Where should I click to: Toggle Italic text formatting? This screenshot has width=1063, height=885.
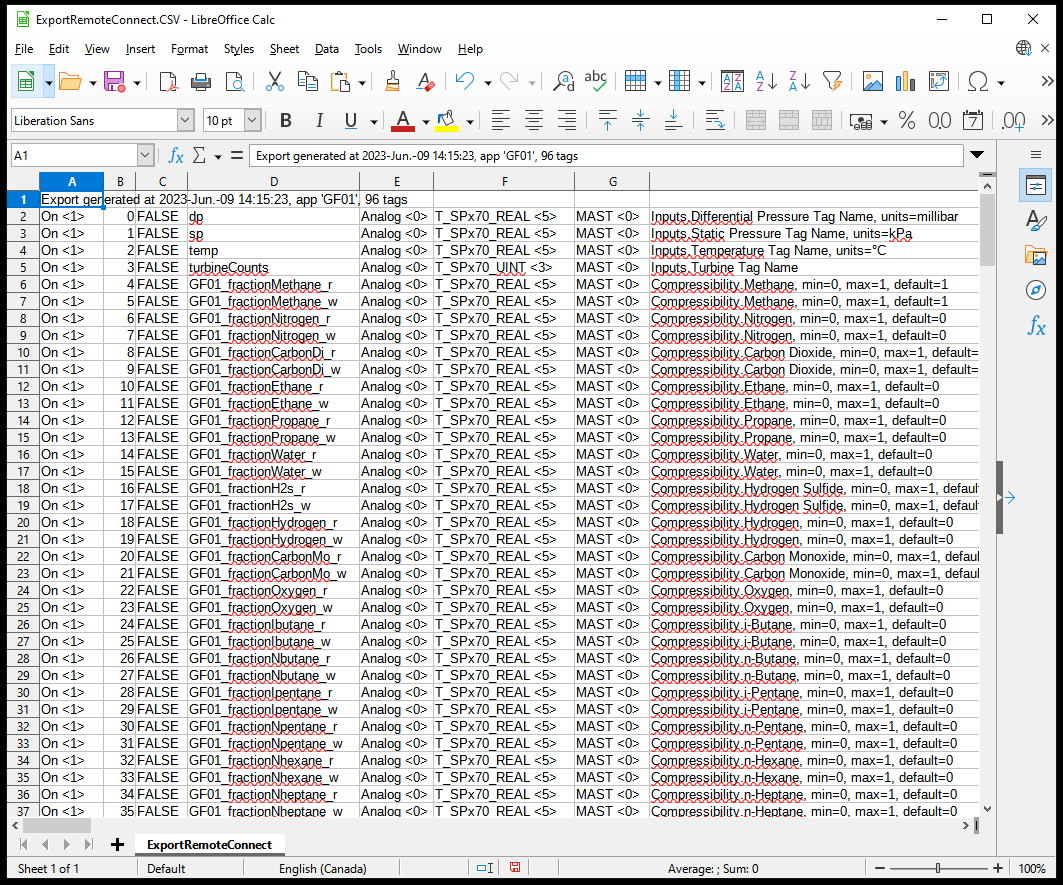pos(319,121)
